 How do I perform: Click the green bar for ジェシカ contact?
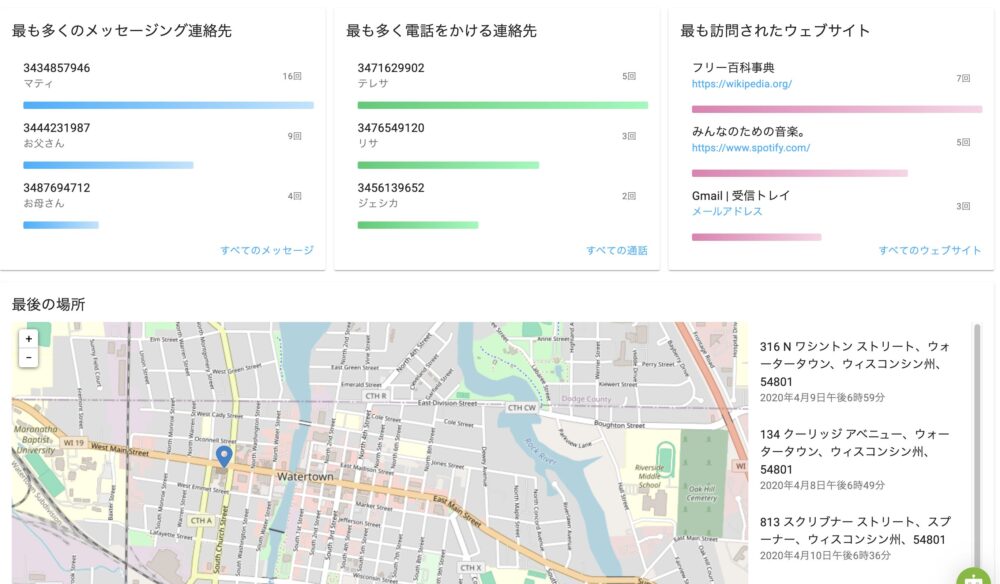click(418, 225)
